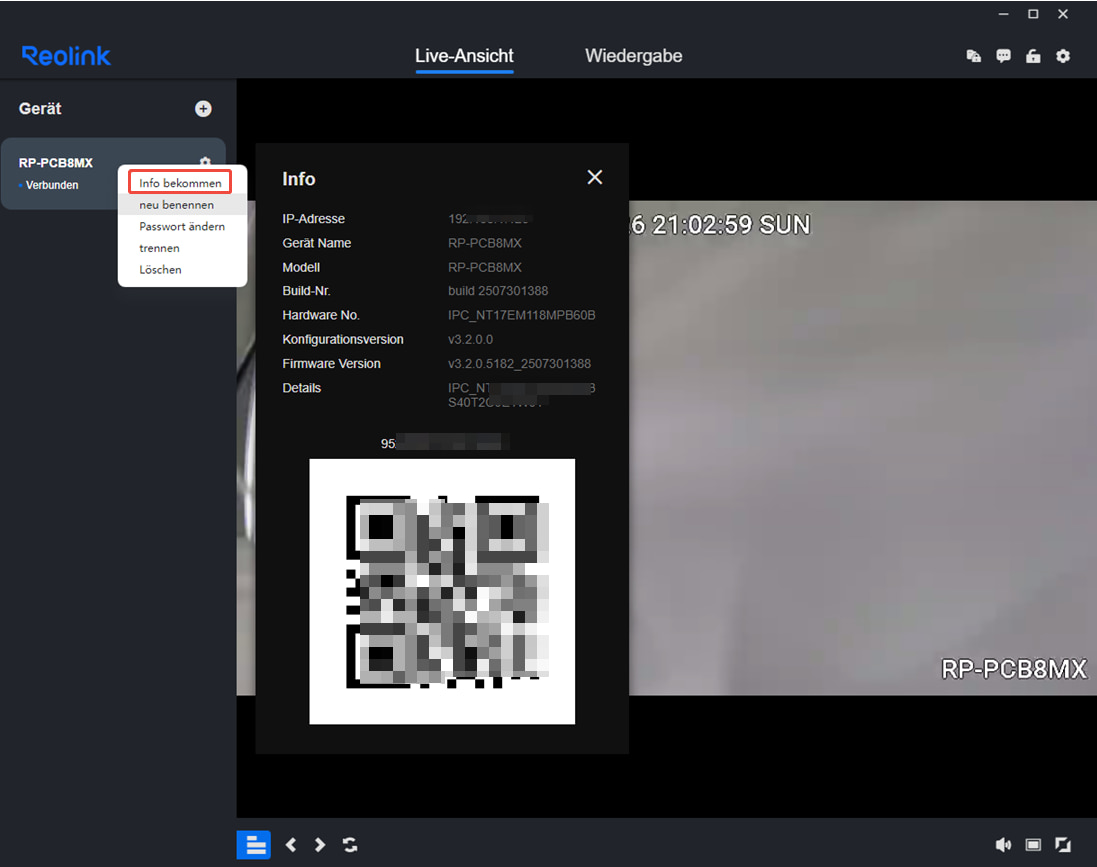Click the device QR code image
The image size is (1097, 867).
[442, 591]
